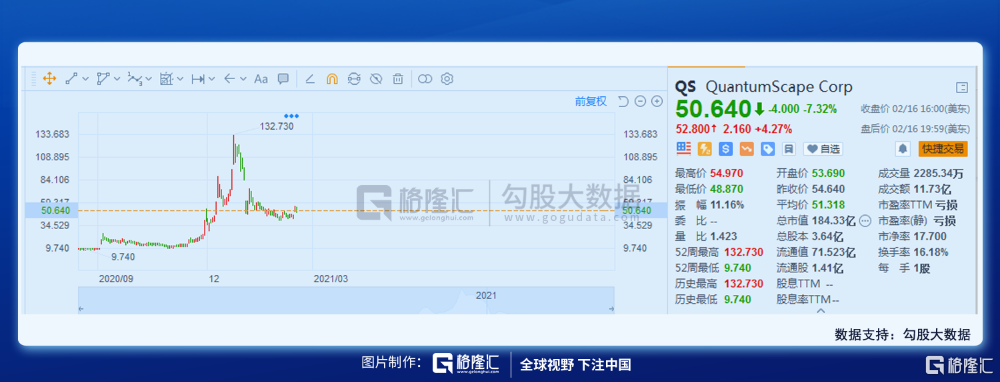Click the orange 快捷交易 button

pyautogui.click(x=943, y=149)
